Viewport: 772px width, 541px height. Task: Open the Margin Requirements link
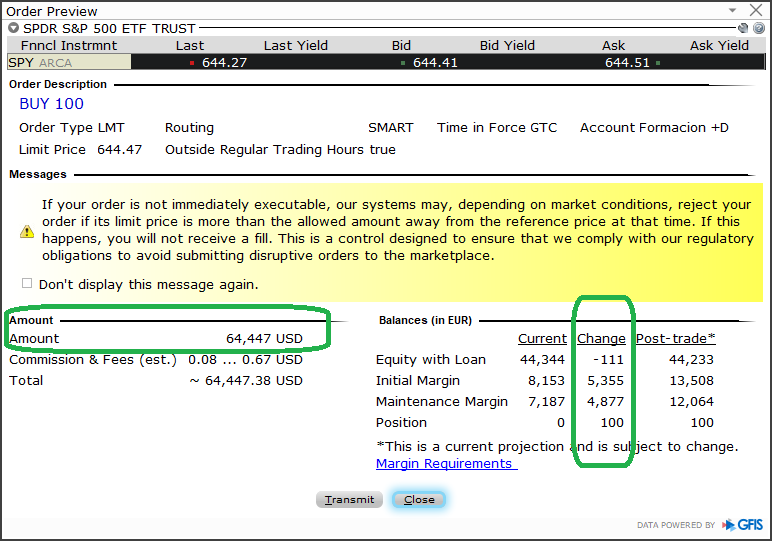446,464
